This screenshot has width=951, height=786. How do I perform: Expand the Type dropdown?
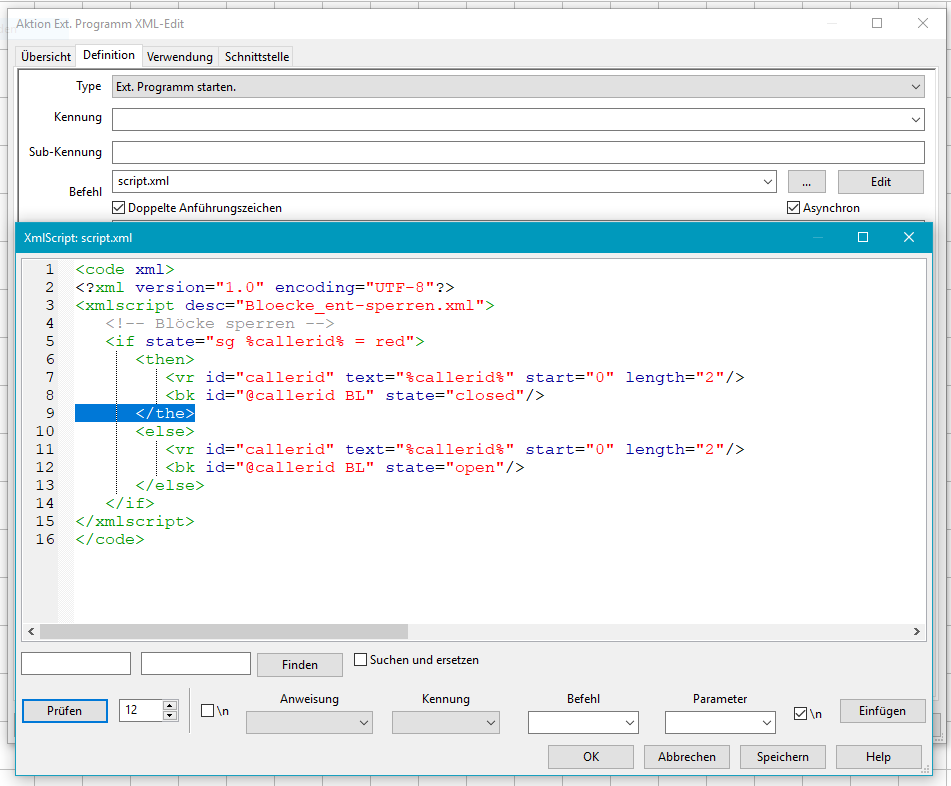(x=916, y=87)
